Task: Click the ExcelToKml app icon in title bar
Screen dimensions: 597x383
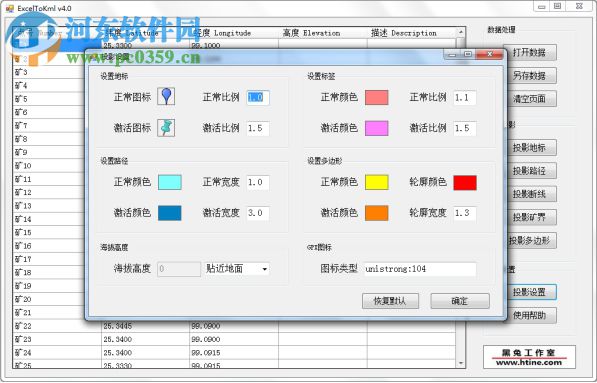Action: 10,8
